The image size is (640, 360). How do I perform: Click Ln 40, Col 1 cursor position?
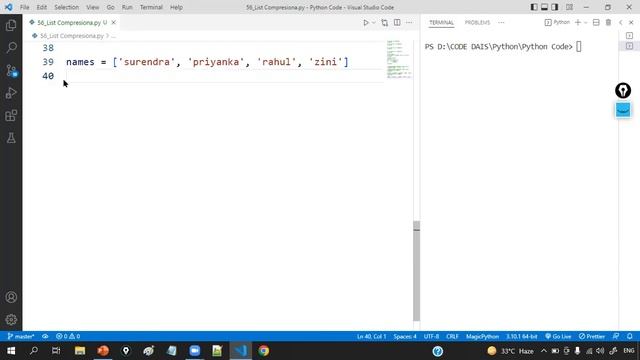[x=371, y=336]
